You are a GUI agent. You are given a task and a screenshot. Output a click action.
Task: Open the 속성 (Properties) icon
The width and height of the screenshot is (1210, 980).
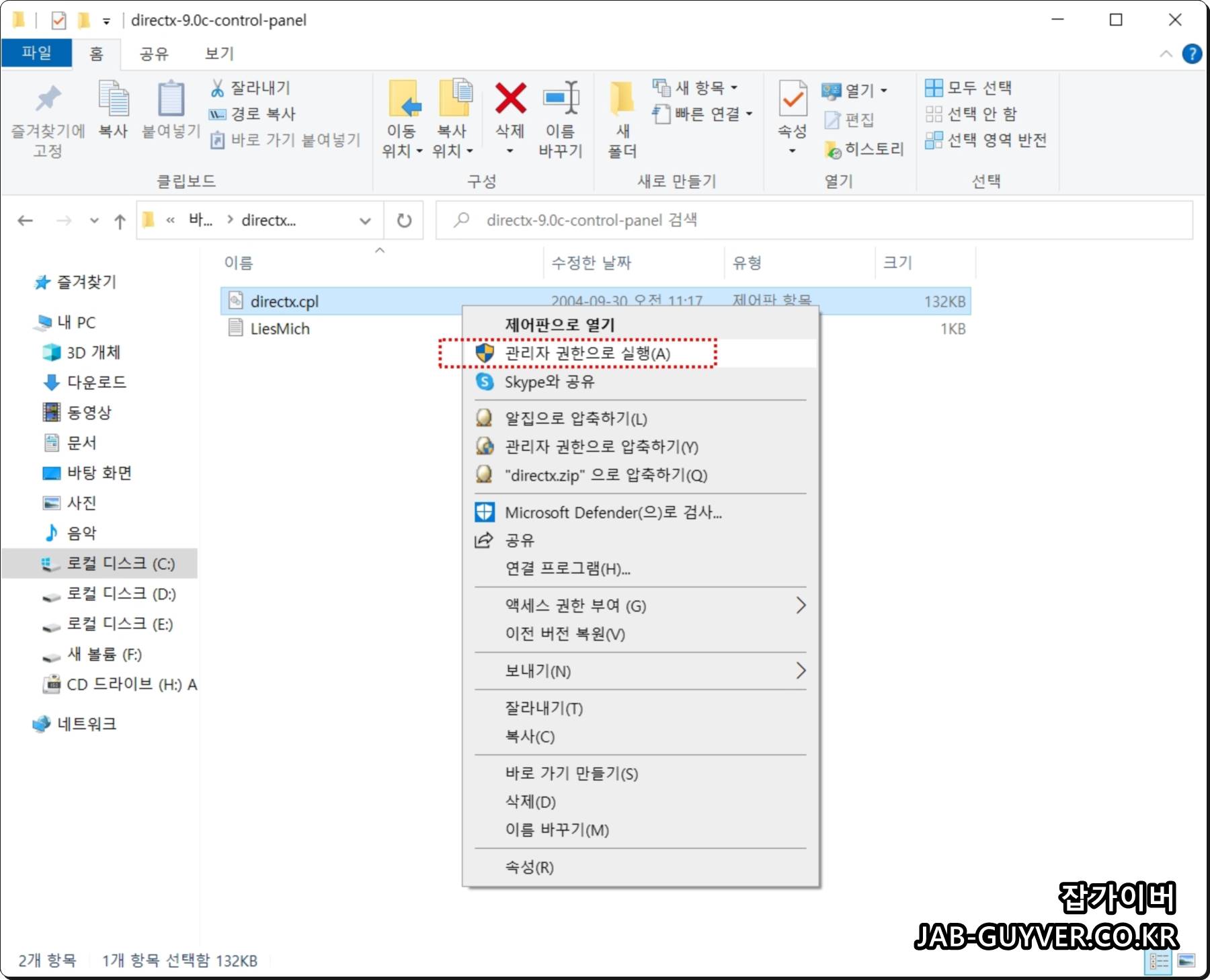point(792,111)
